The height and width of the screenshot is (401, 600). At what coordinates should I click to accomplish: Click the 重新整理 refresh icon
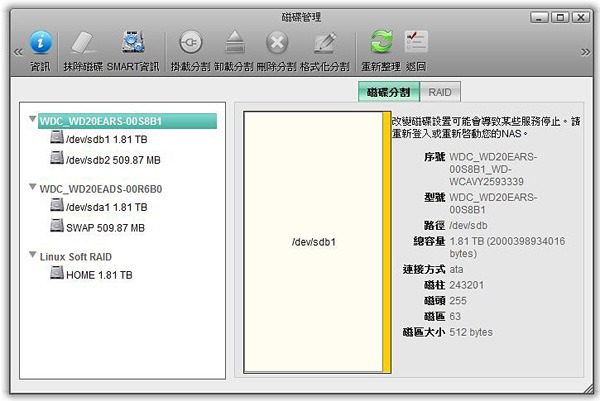click(x=380, y=43)
